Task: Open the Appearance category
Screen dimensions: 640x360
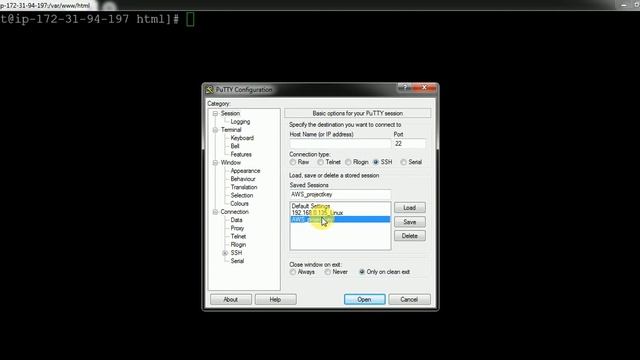Action: click(245, 171)
